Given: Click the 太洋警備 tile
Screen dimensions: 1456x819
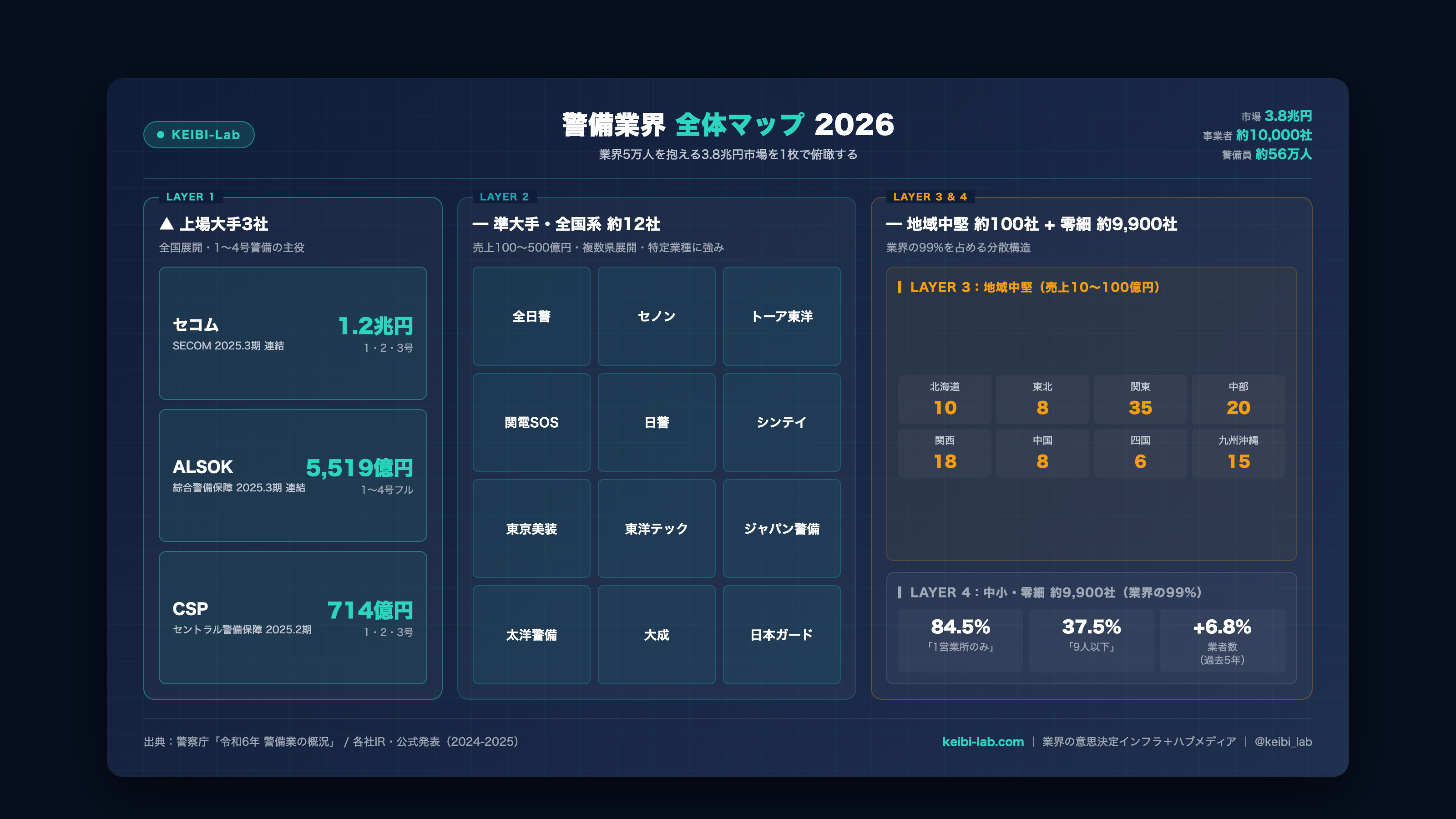Looking at the screenshot, I should pyautogui.click(x=531, y=635).
